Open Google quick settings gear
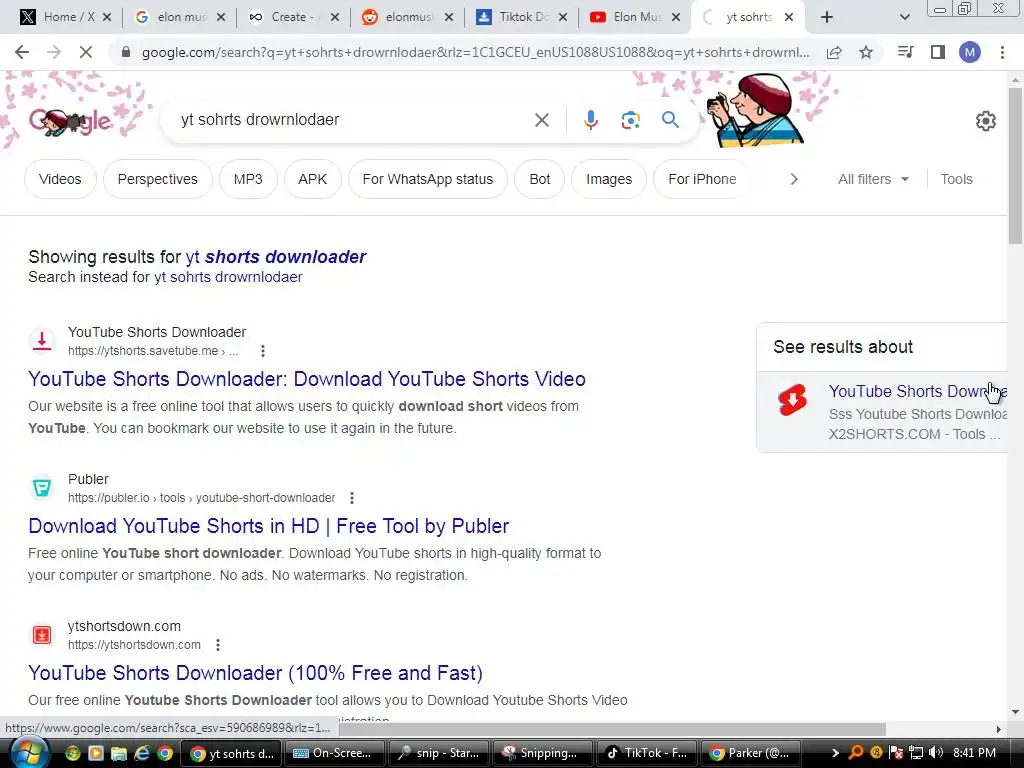Viewport: 1024px width, 768px height. coord(985,121)
